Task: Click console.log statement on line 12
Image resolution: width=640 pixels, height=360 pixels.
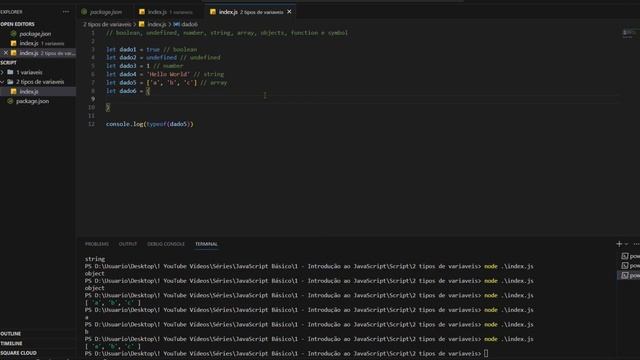Action: [149, 124]
